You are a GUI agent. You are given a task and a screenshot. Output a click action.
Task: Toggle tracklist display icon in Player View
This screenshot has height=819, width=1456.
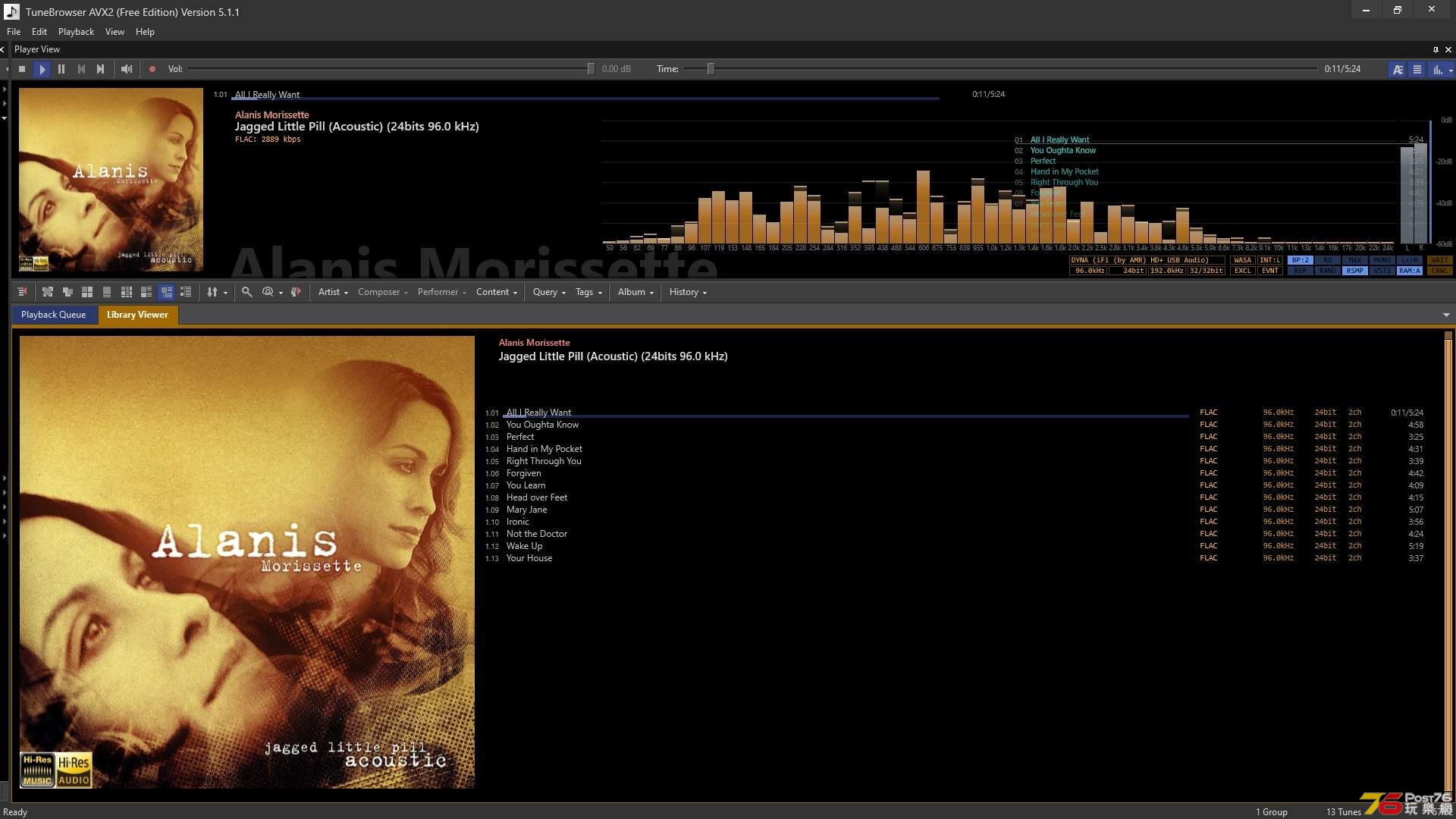tap(1417, 69)
